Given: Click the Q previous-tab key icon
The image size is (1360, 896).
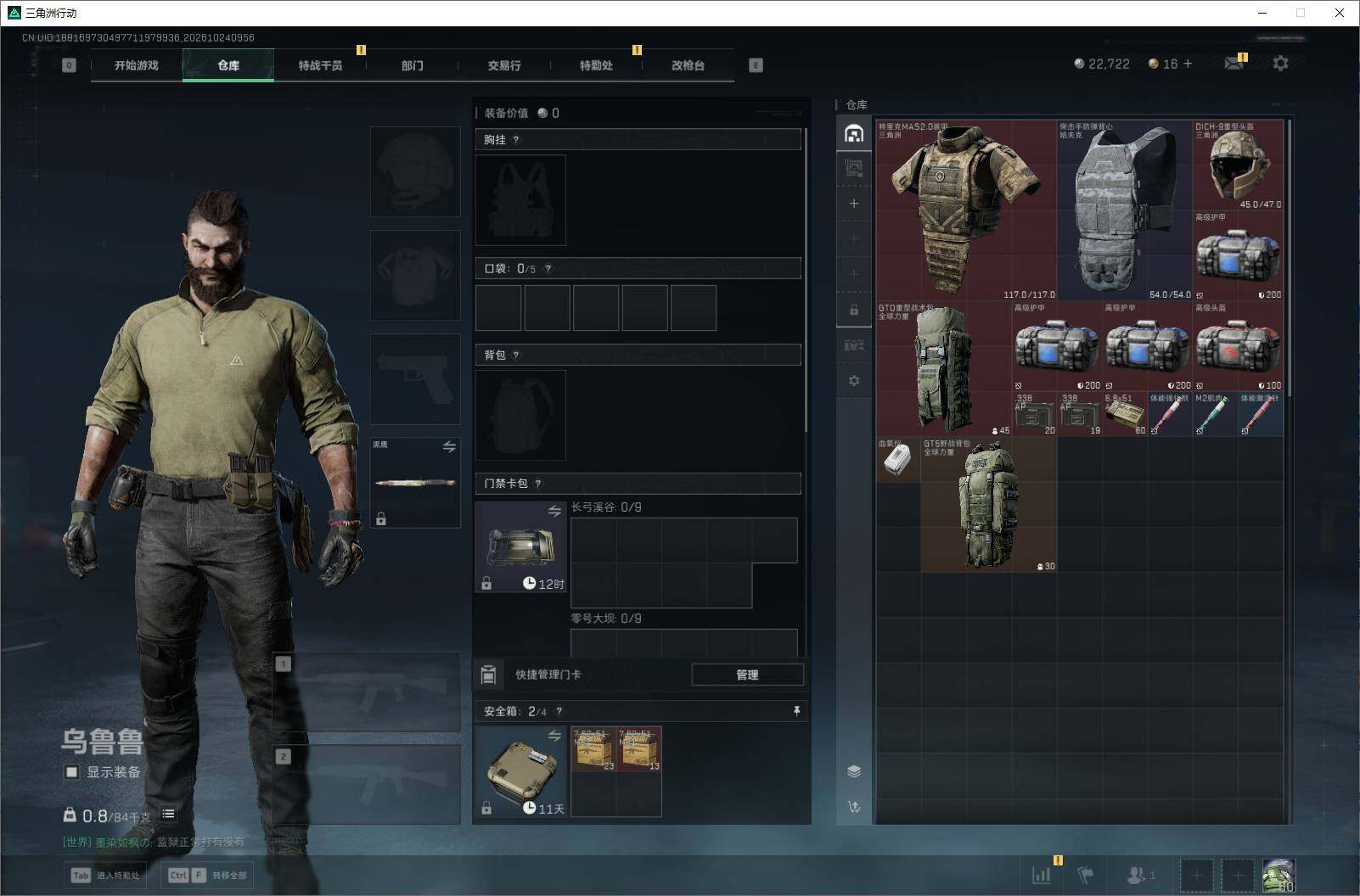Looking at the screenshot, I should (x=69, y=65).
